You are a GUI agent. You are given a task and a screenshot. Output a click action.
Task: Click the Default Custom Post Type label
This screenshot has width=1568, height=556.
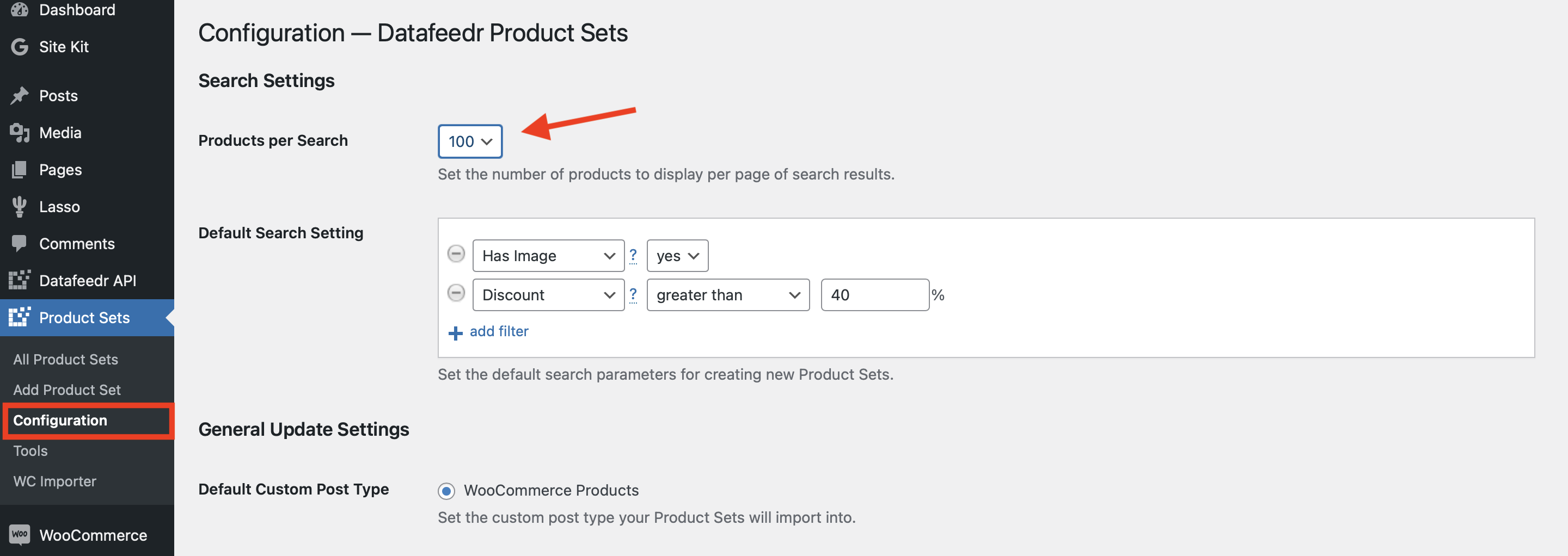point(293,489)
